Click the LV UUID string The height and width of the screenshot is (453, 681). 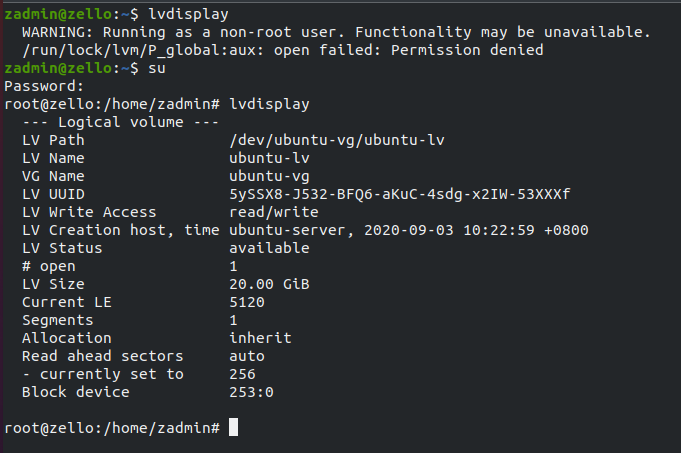coord(405,194)
